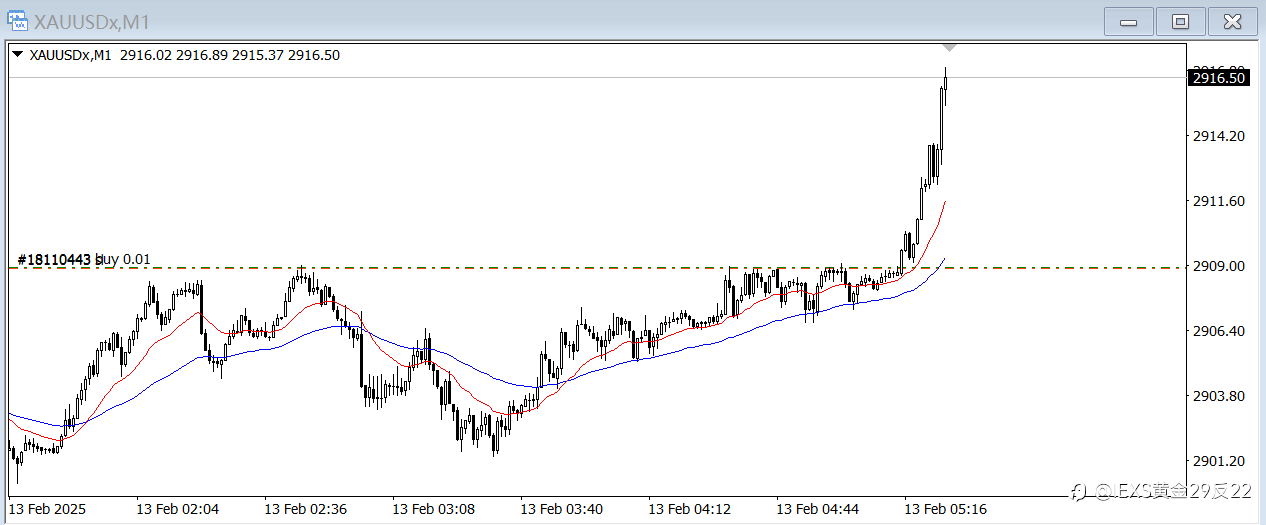1266x525 pixels.
Task: Click the 13 Feb 02:04 time label
Action: click(x=177, y=509)
